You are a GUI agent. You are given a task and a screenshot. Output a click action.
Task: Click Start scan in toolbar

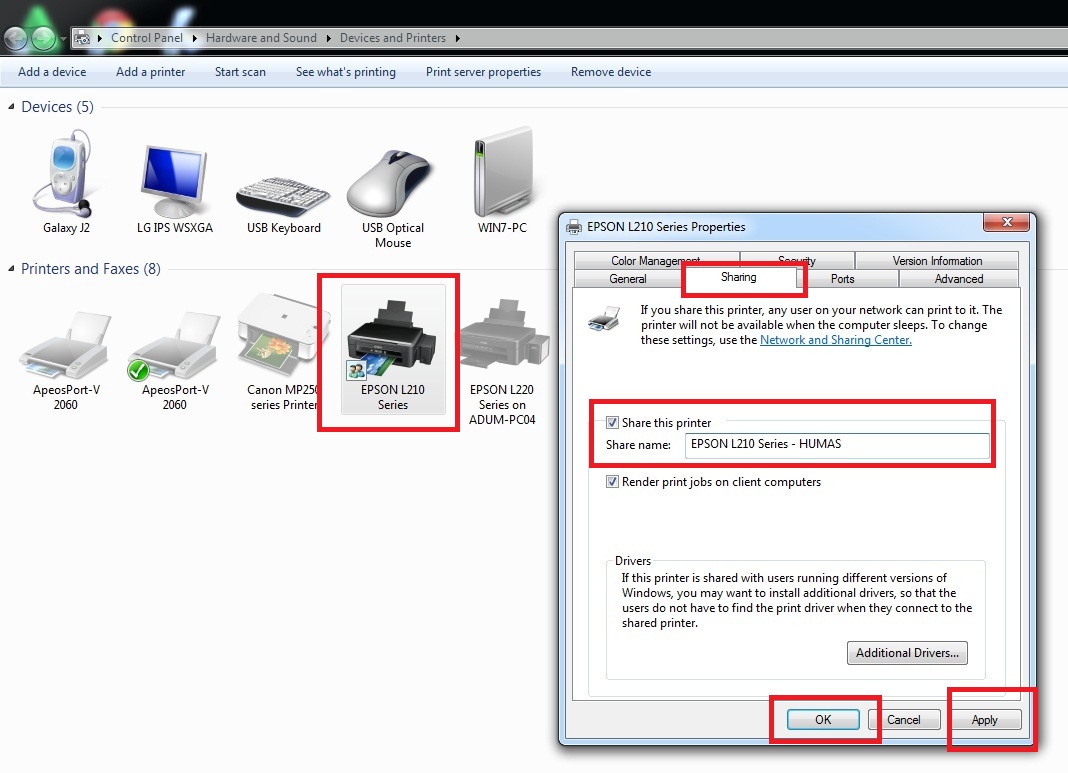click(x=240, y=72)
